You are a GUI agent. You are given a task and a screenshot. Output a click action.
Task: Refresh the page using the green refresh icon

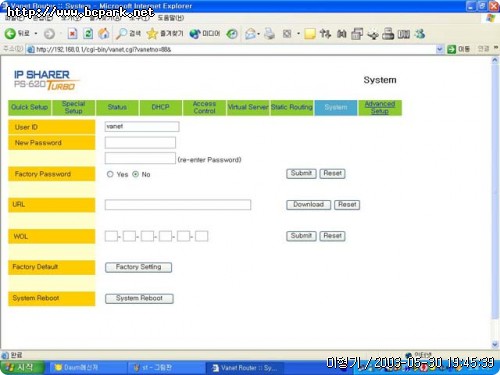pos(88,33)
